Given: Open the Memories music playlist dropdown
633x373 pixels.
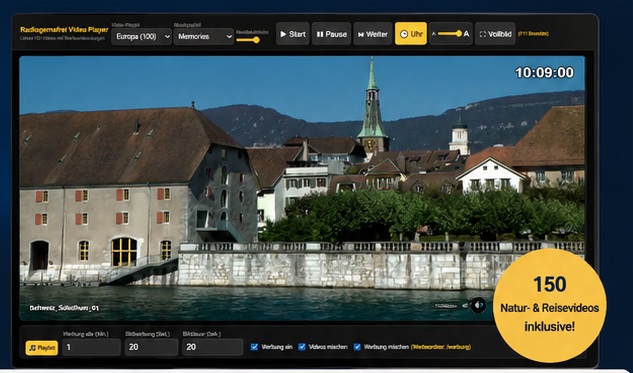Looking at the screenshot, I should [203, 36].
